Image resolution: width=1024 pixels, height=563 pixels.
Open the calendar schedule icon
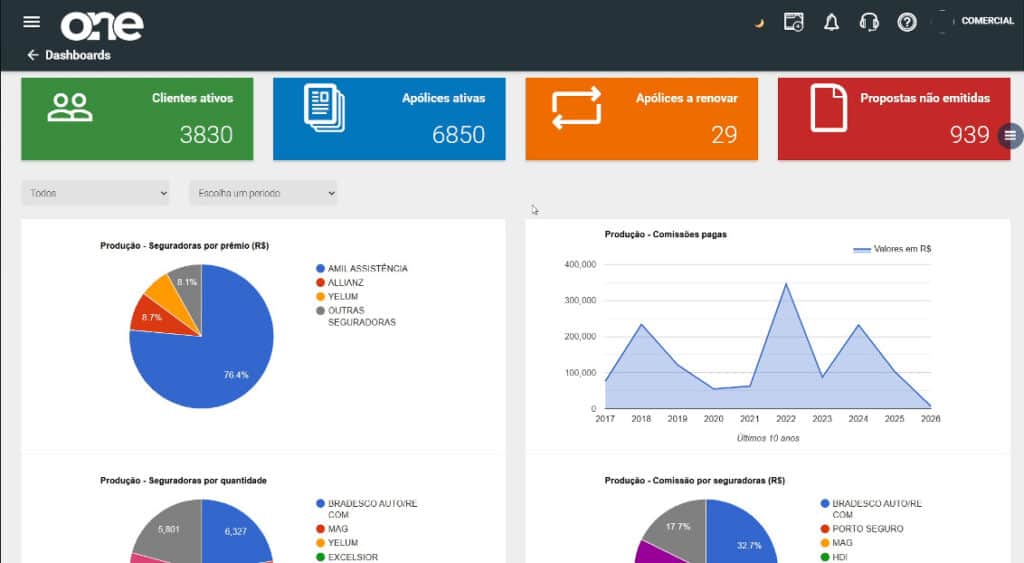pyautogui.click(x=793, y=22)
